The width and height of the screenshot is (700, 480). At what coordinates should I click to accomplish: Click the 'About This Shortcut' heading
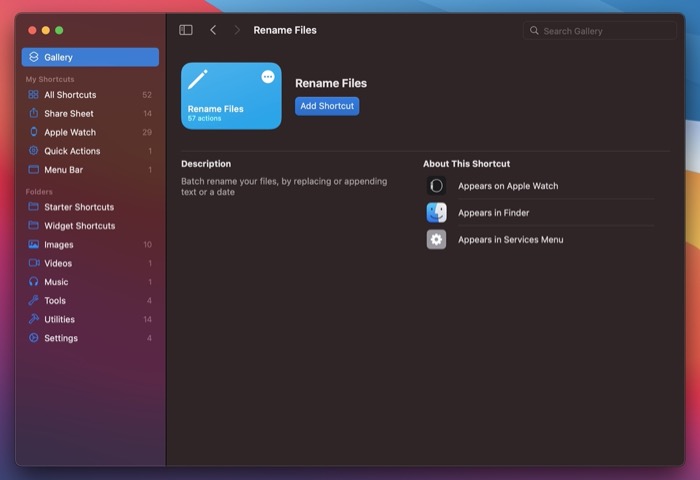[x=467, y=163]
